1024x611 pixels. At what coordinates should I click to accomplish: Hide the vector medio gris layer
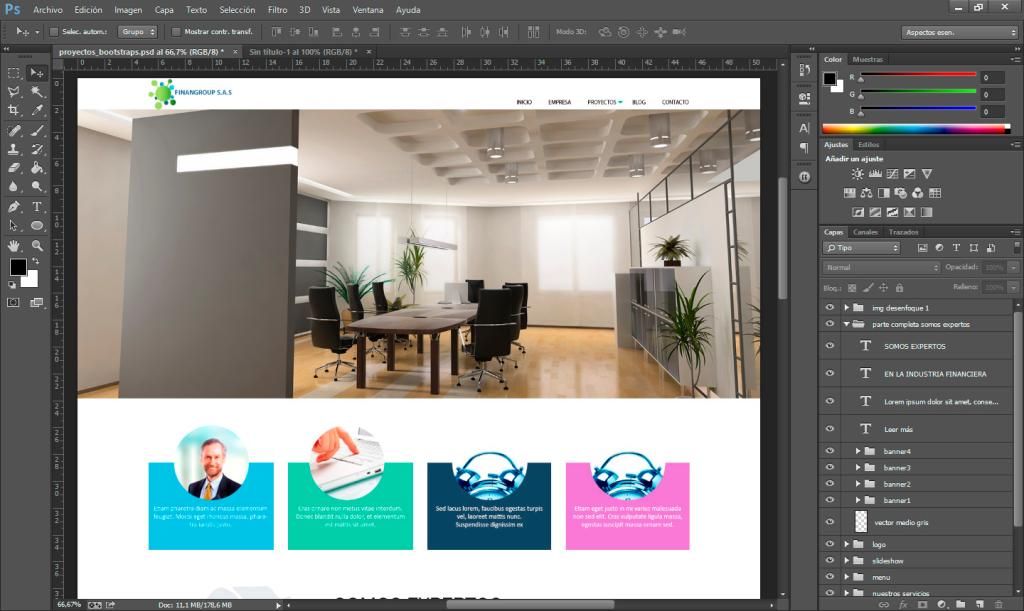[829, 522]
